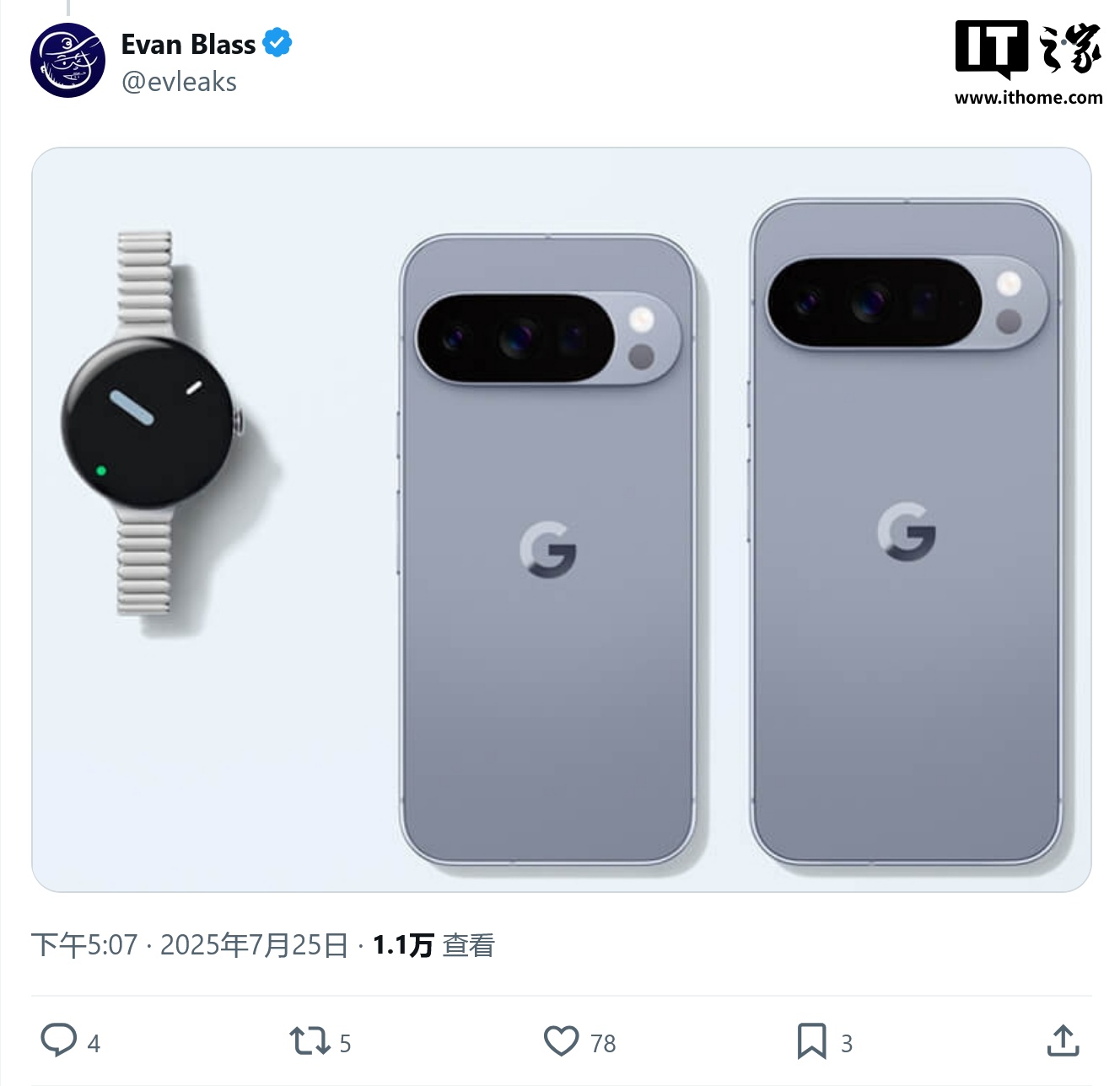Click the www.ithome.com URL text
The height and width of the screenshot is (1086, 1120).
(1028, 98)
